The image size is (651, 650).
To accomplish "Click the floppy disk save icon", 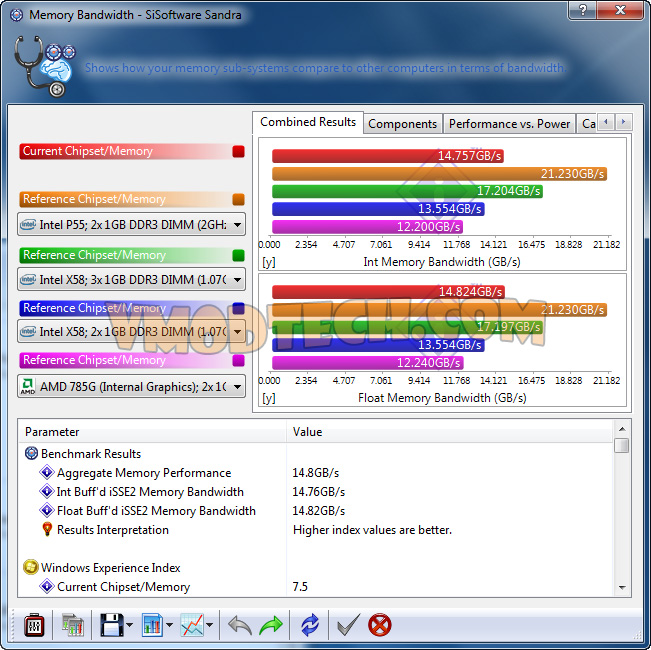I will pos(112,625).
